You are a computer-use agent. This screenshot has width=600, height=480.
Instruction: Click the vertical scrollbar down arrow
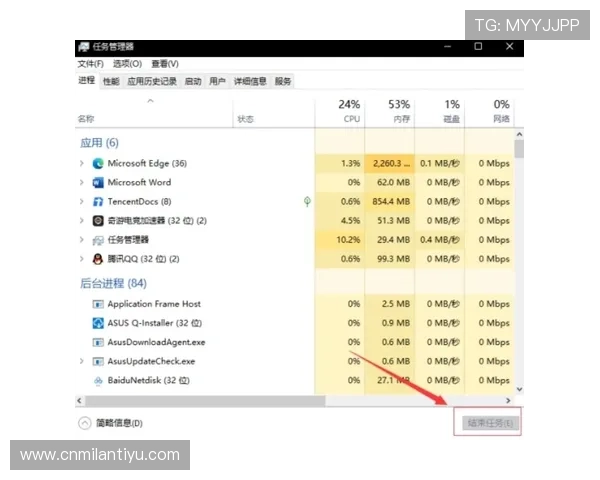pyautogui.click(x=519, y=389)
